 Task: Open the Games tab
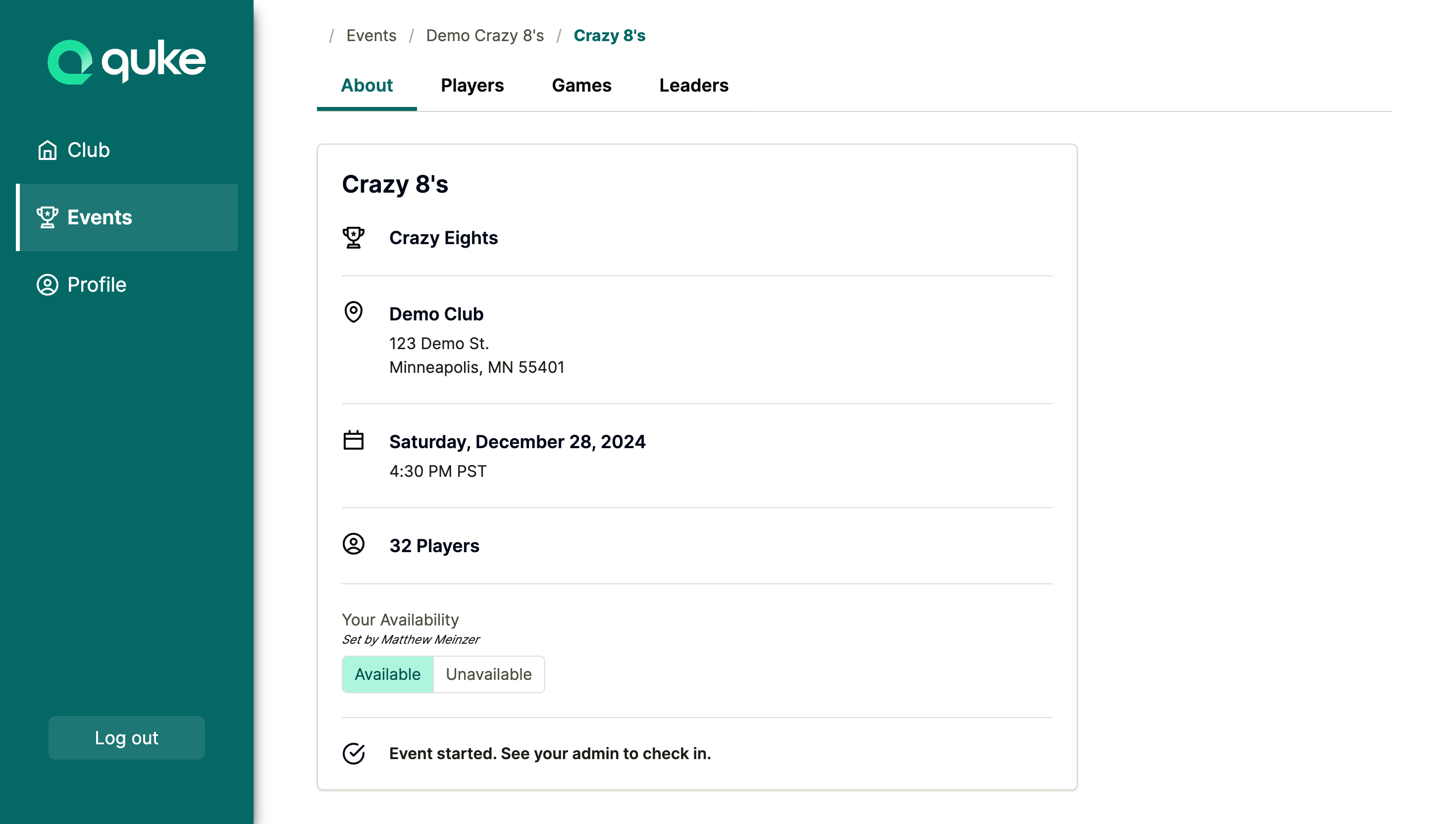pos(581,86)
